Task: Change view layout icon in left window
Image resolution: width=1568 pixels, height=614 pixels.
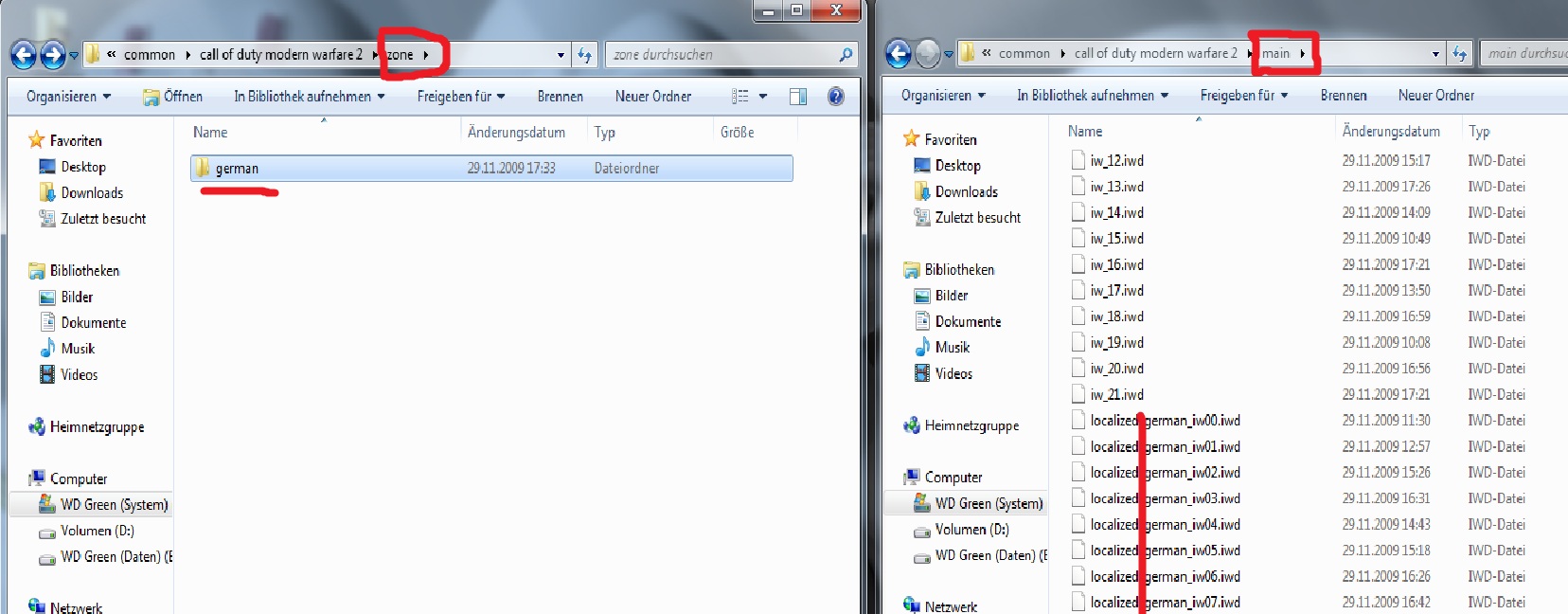Action: point(739,96)
